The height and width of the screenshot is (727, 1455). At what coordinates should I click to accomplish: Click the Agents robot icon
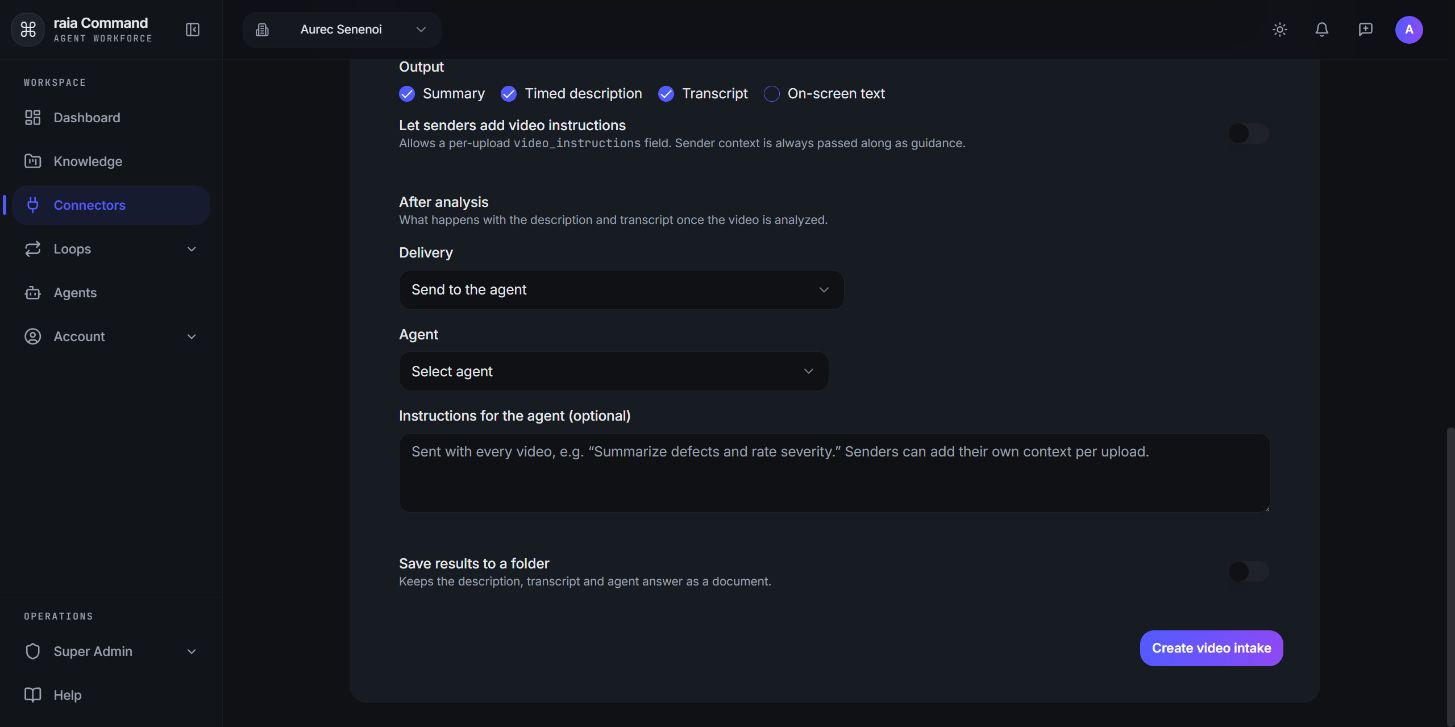pyautogui.click(x=33, y=293)
